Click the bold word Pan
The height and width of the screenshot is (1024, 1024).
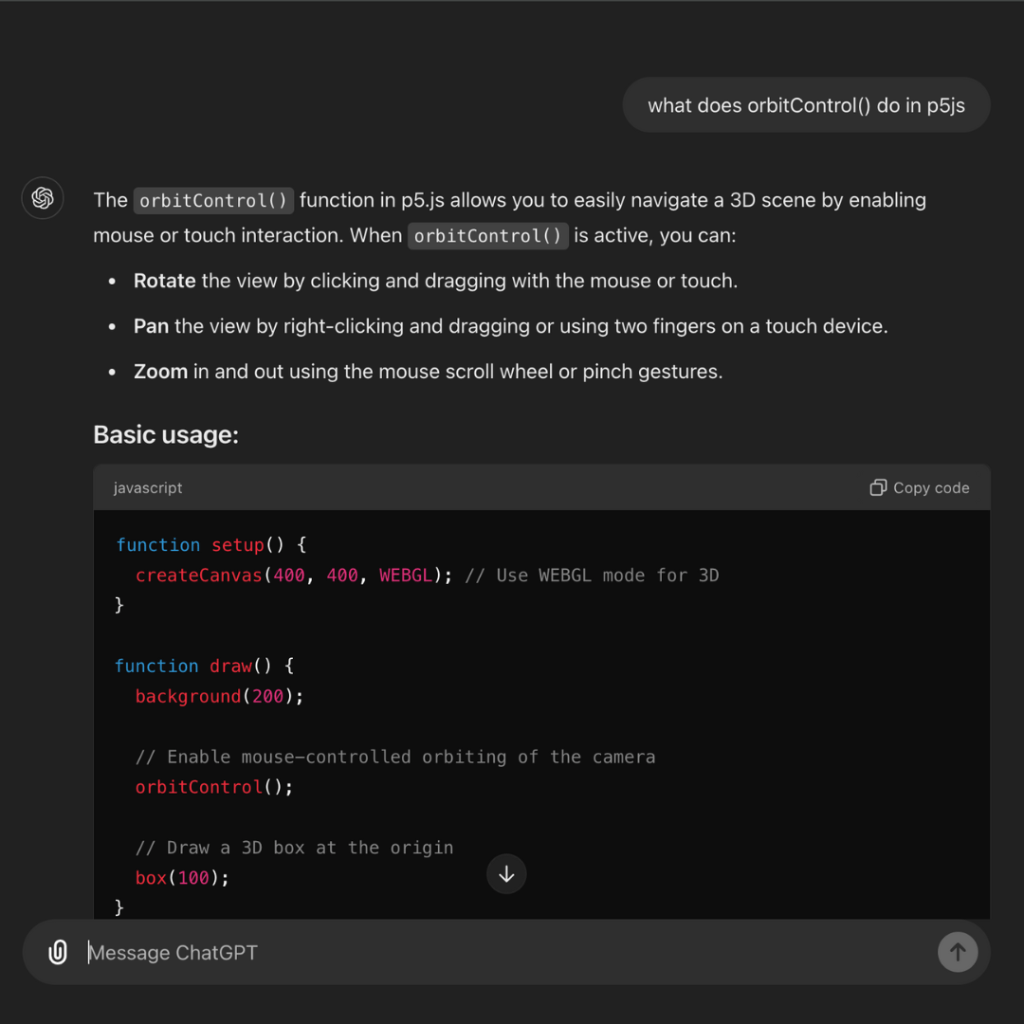[151, 326]
